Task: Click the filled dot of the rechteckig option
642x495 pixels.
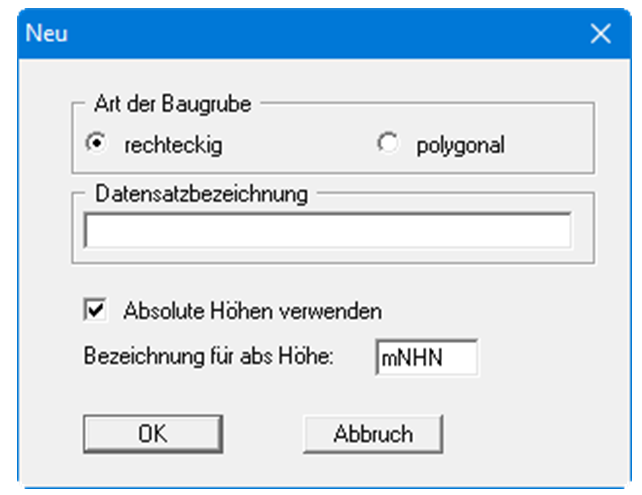Action: coord(95,144)
